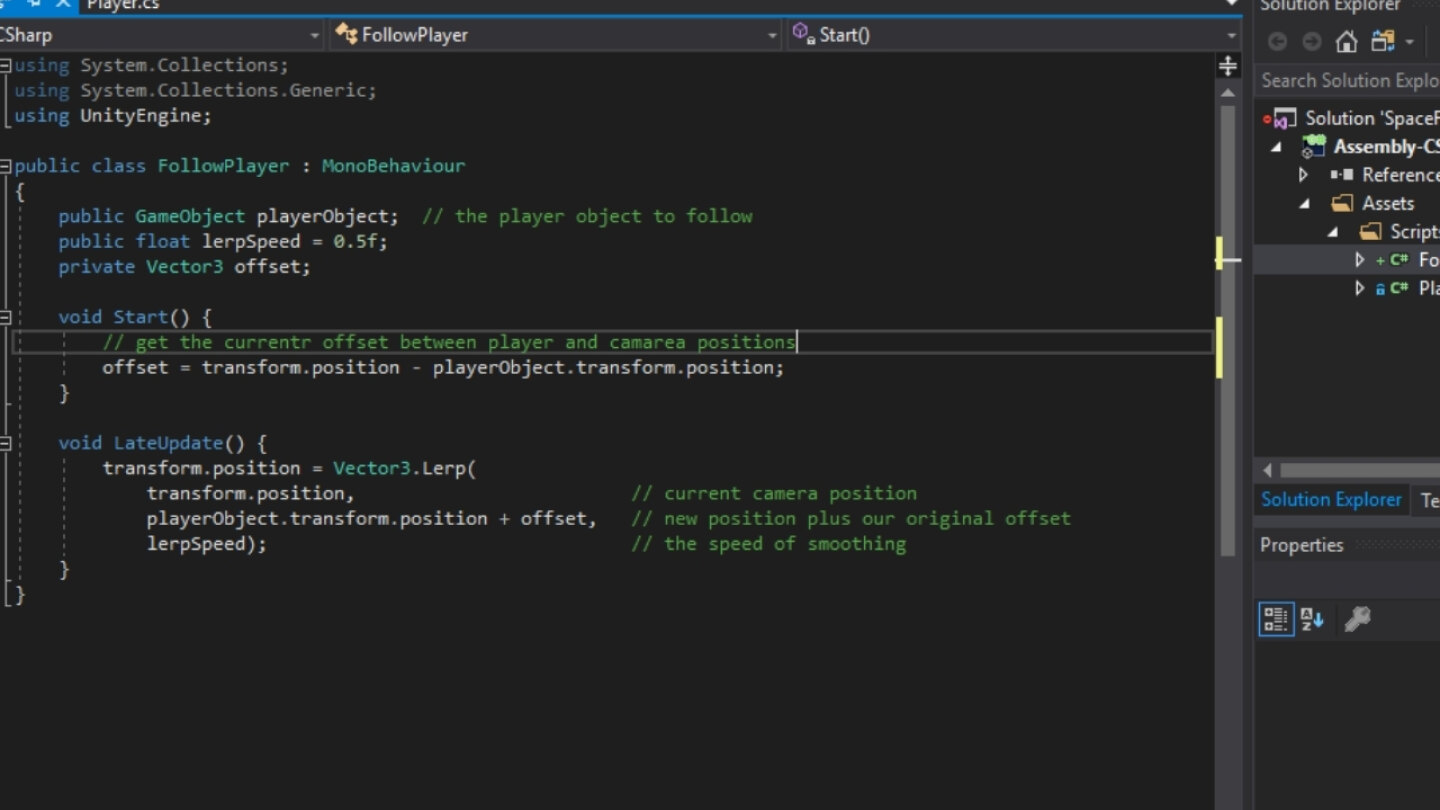The height and width of the screenshot is (810, 1440).
Task: Click the '// the speed of smoothing' comment
Action: (768, 544)
